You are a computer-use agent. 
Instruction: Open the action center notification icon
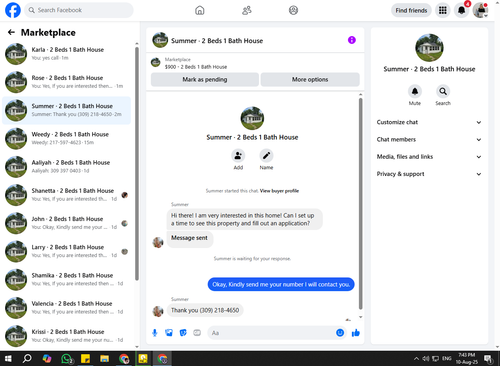(x=489, y=359)
